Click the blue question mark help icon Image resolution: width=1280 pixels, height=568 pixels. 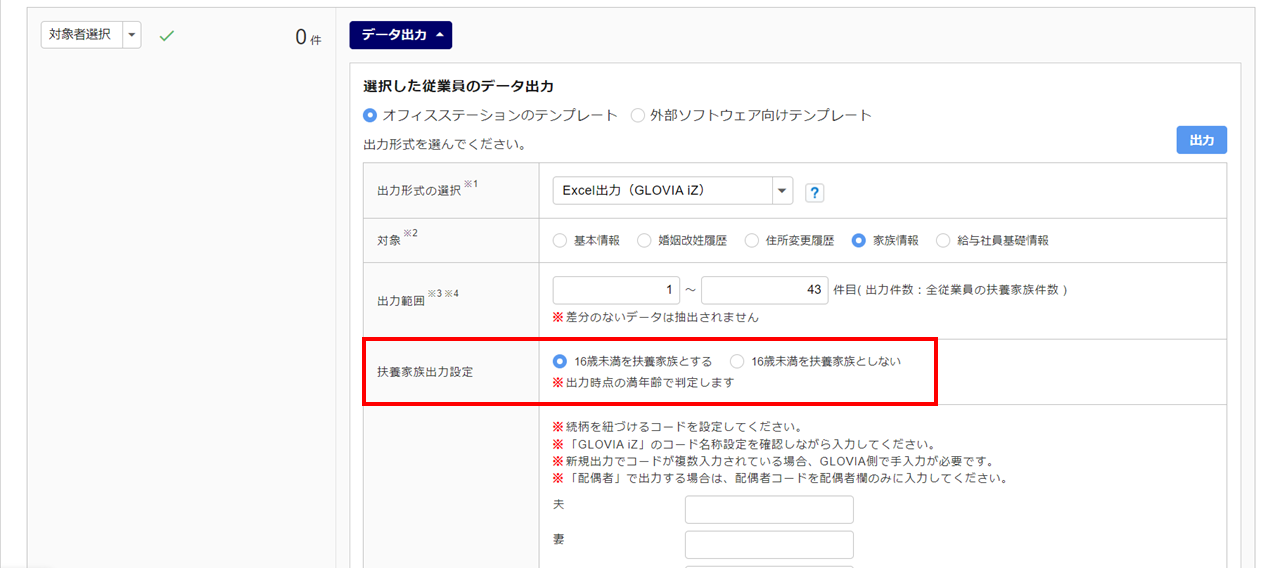[x=814, y=193]
